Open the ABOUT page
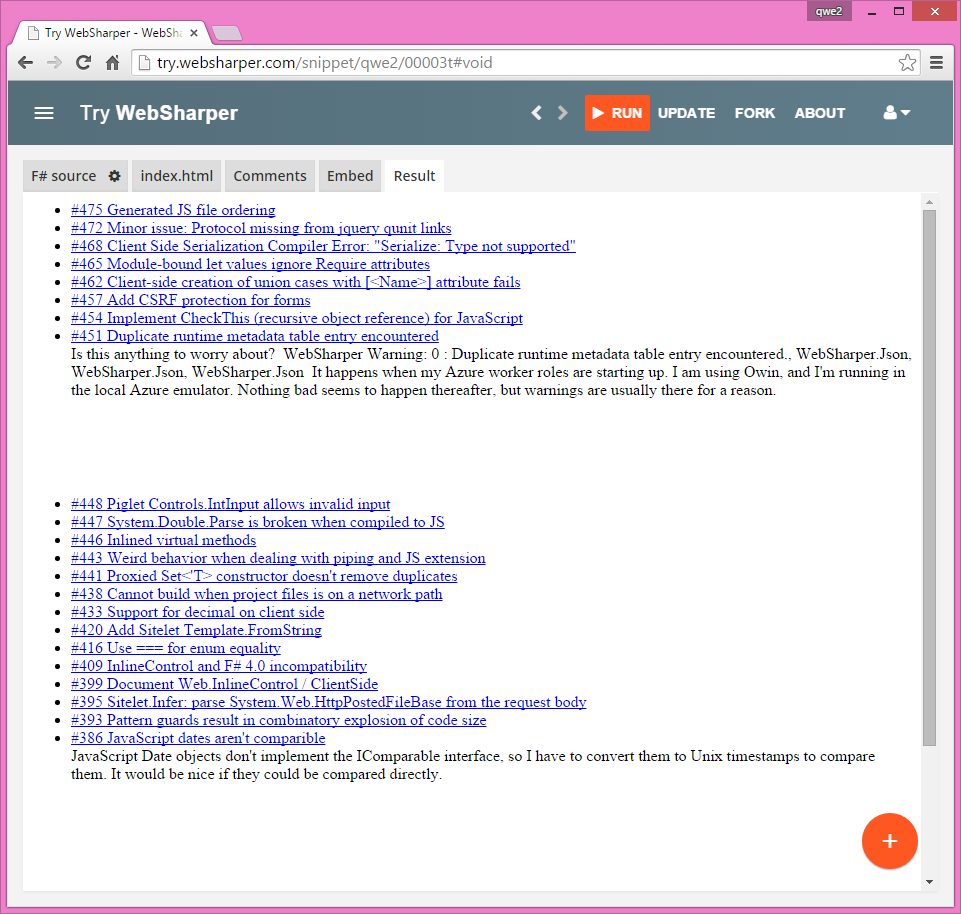 [x=819, y=113]
